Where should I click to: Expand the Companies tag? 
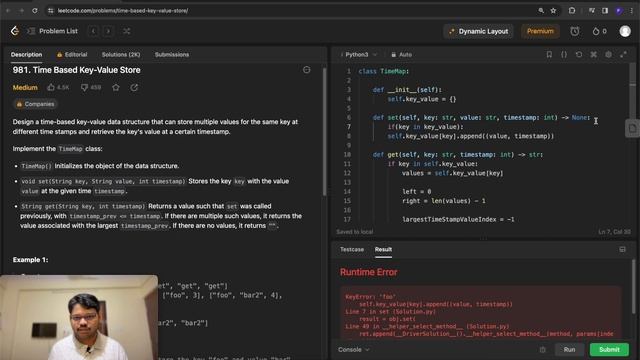point(35,104)
